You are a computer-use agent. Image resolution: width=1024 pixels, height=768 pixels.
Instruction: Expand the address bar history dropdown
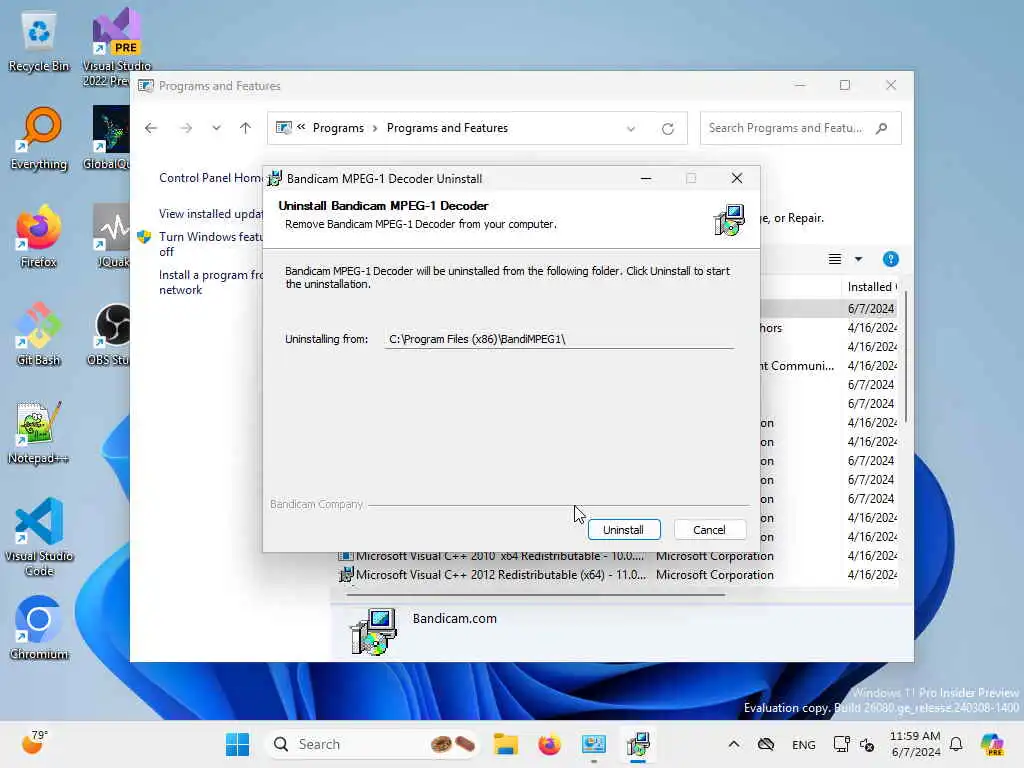point(631,129)
